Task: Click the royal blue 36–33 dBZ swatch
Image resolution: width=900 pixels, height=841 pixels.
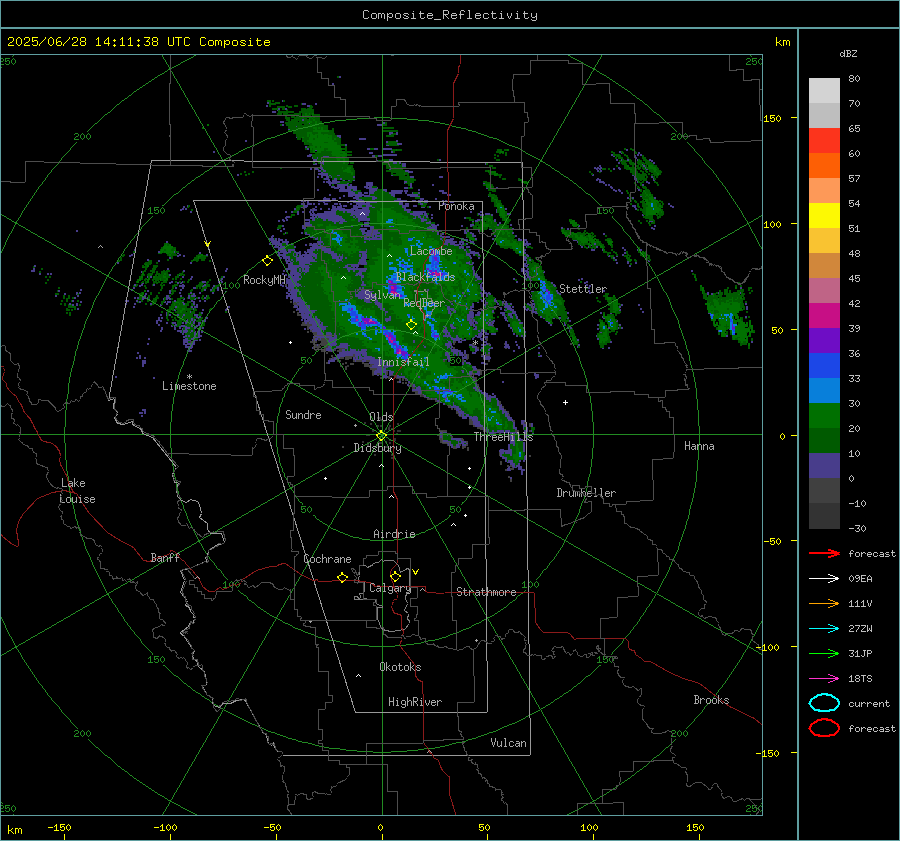Action: pos(824,366)
